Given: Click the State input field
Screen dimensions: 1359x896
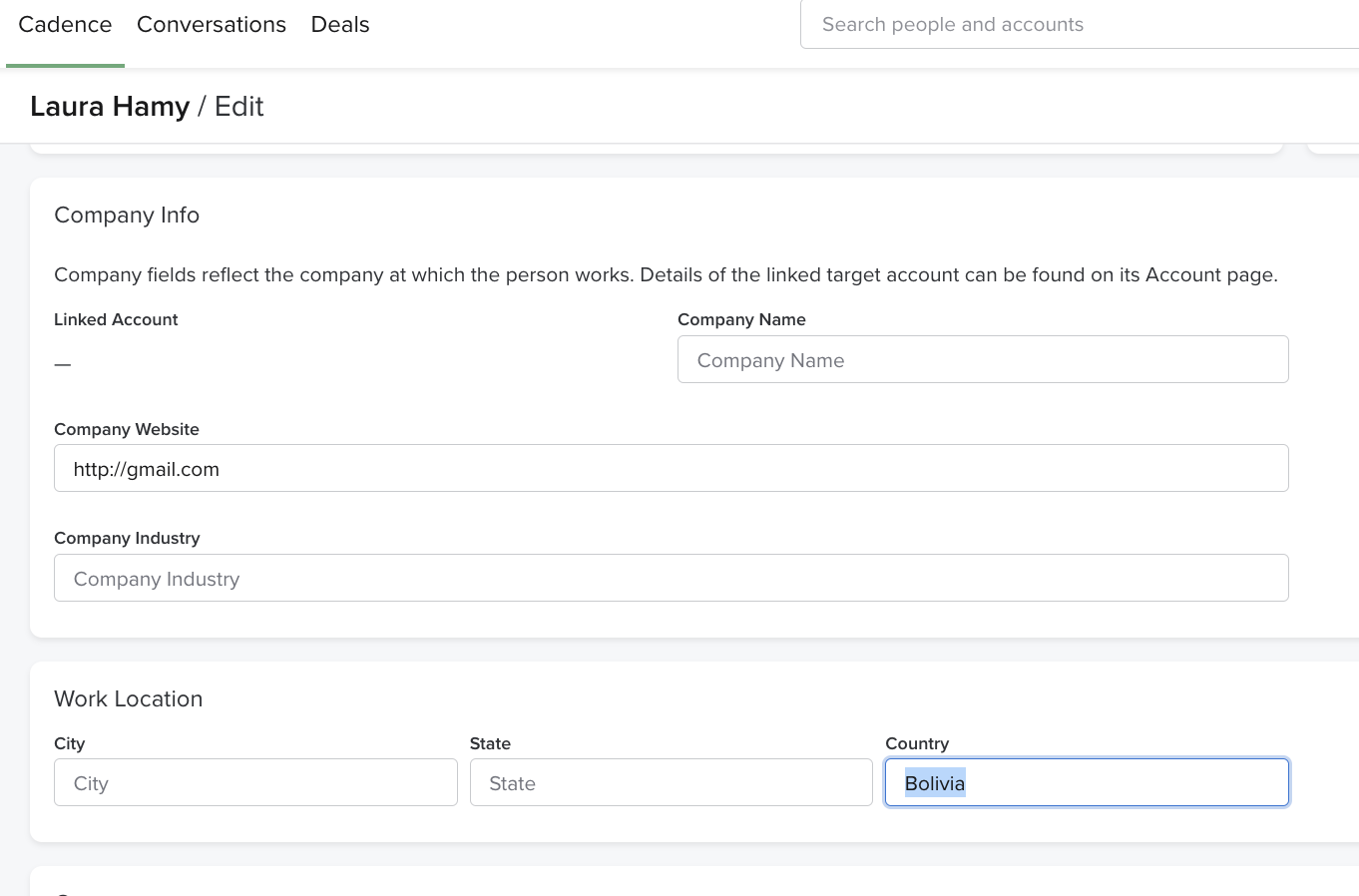Looking at the screenshot, I should 671,782.
